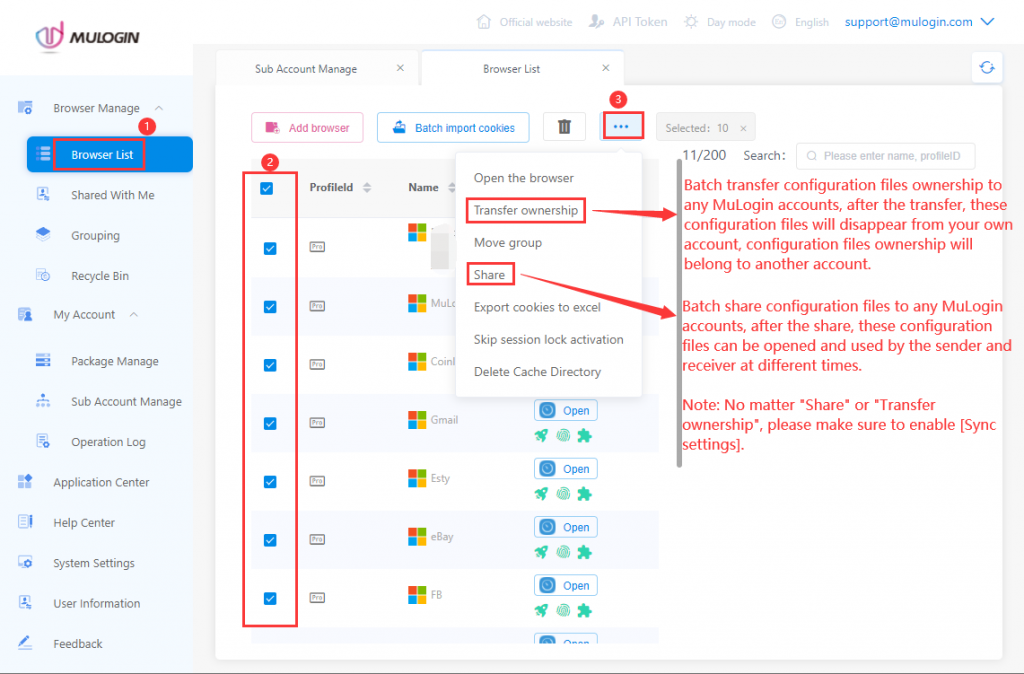Click the My Account sidebar icon
The width and height of the screenshot is (1024, 674).
(x=25, y=315)
